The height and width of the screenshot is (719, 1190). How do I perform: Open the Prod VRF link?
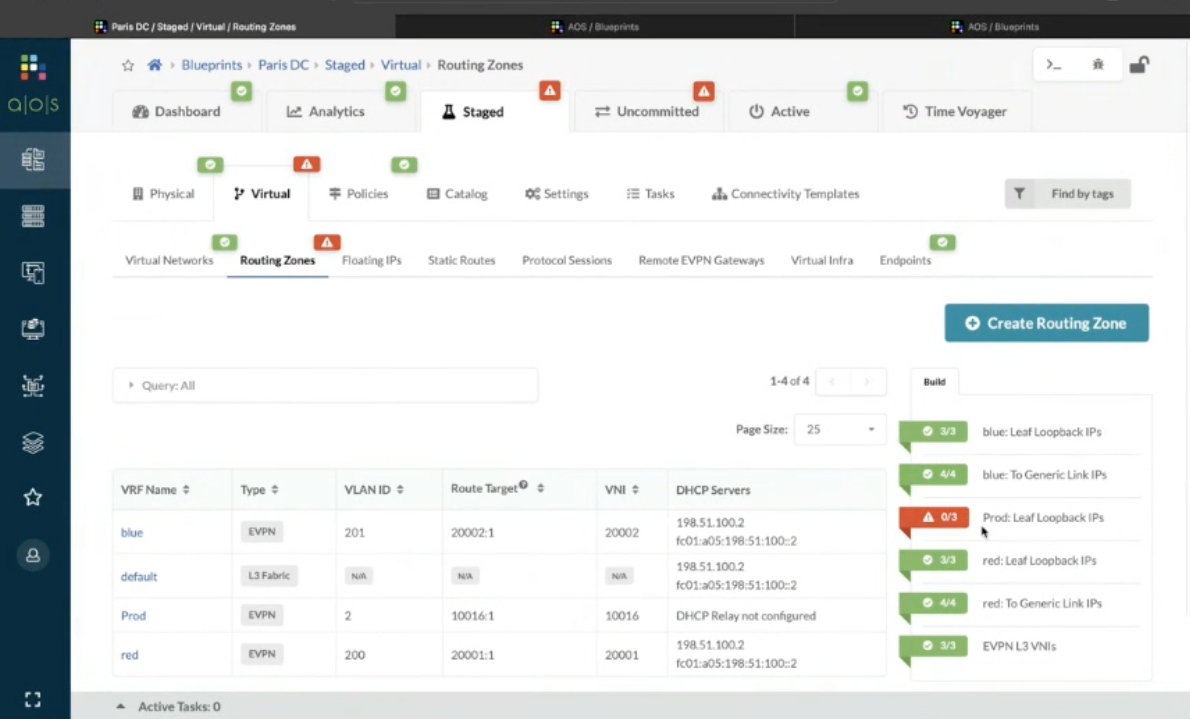(134, 616)
